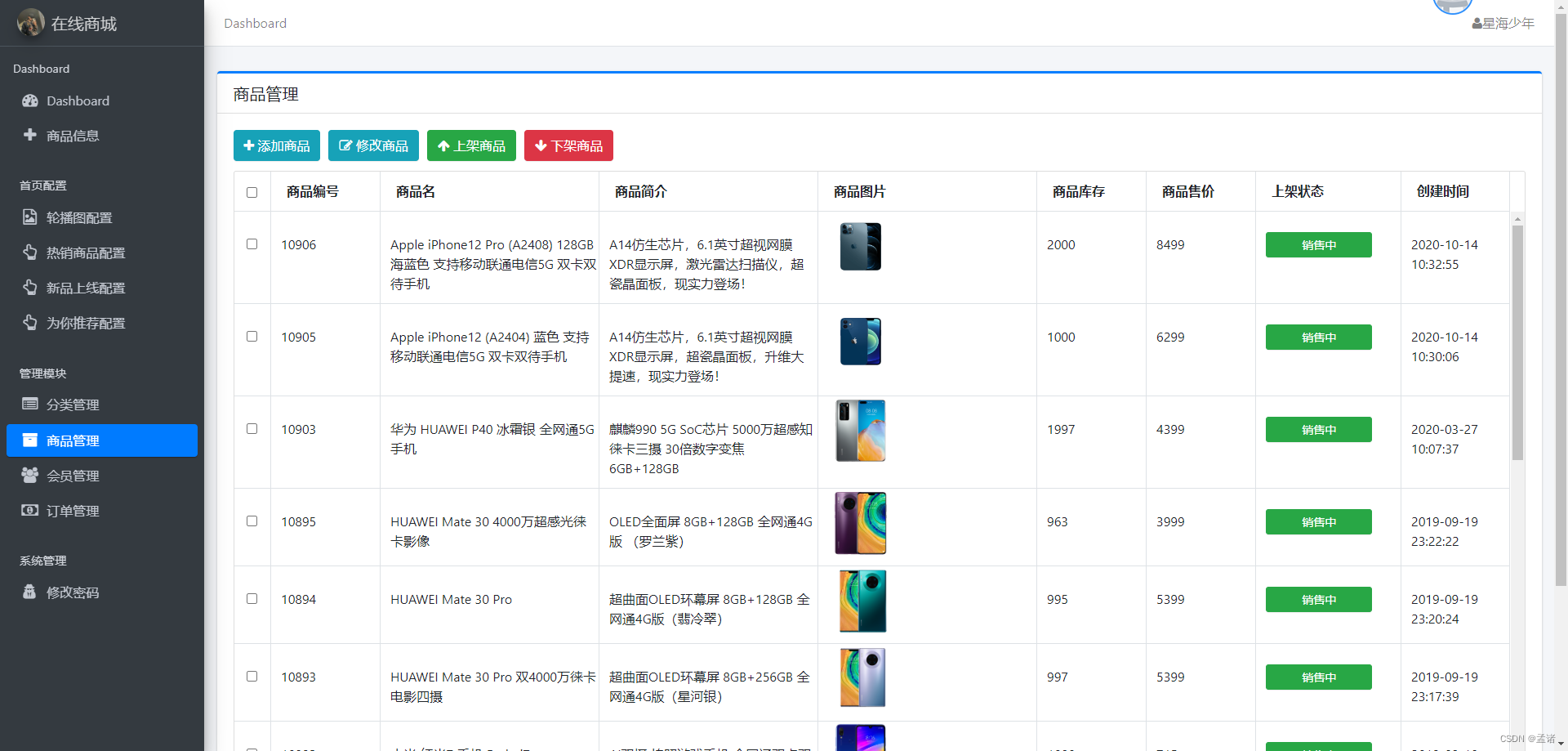Toggle the select-all checkbox in the table header
This screenshot has height=751, width=1568.
coord(252,192)
